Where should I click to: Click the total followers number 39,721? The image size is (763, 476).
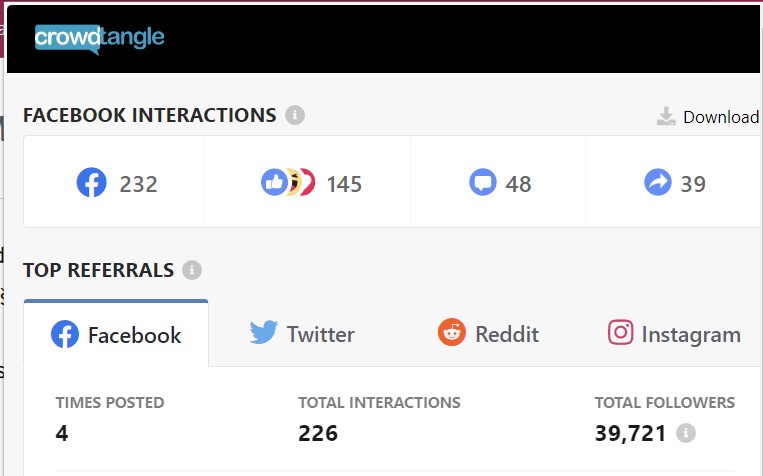[631, 433]
